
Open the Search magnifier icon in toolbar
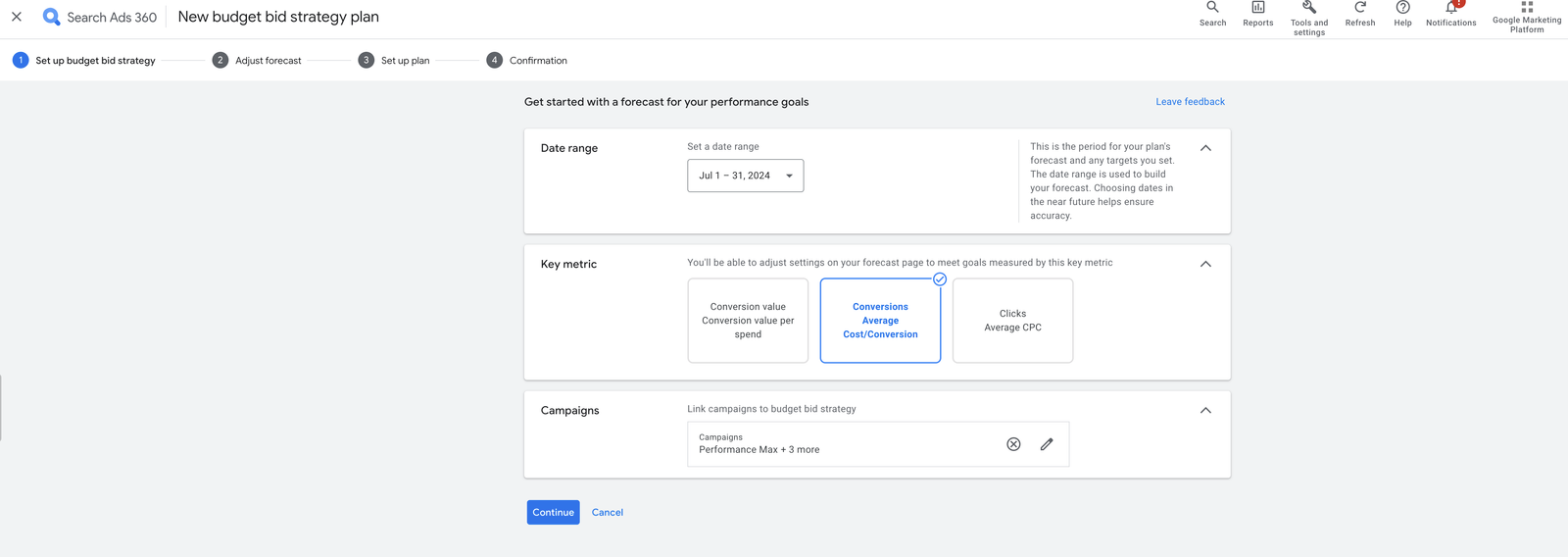click(x=1212, y=9)
